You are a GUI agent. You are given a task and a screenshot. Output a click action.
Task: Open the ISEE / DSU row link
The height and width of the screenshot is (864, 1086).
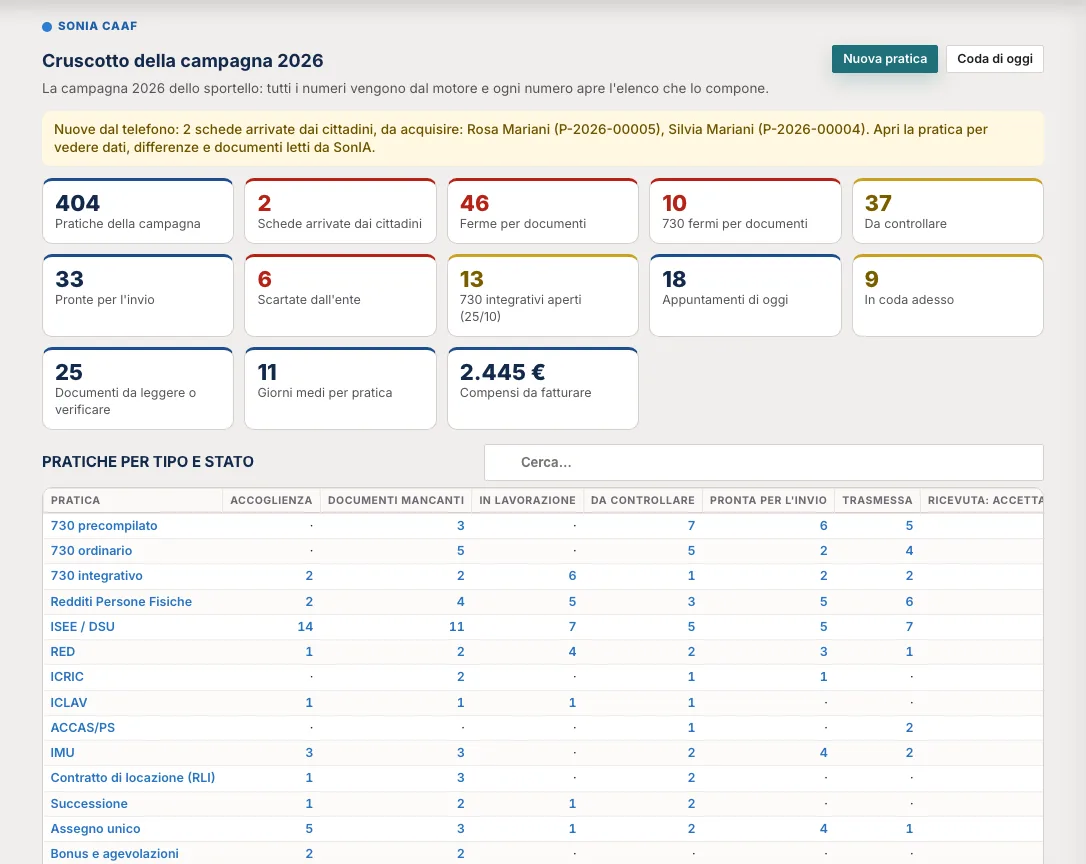tap(82, 626)
